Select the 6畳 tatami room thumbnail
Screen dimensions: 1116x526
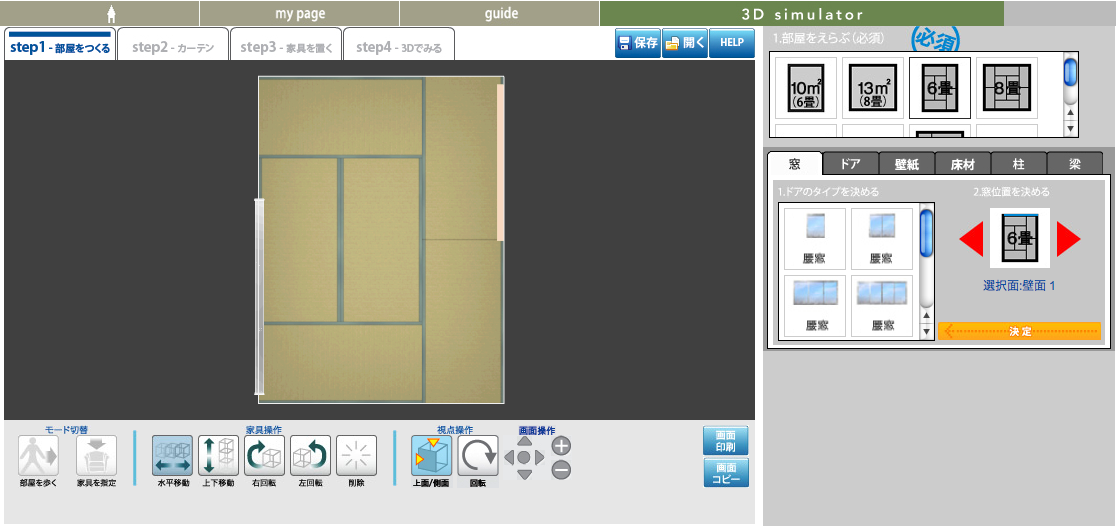939,88
